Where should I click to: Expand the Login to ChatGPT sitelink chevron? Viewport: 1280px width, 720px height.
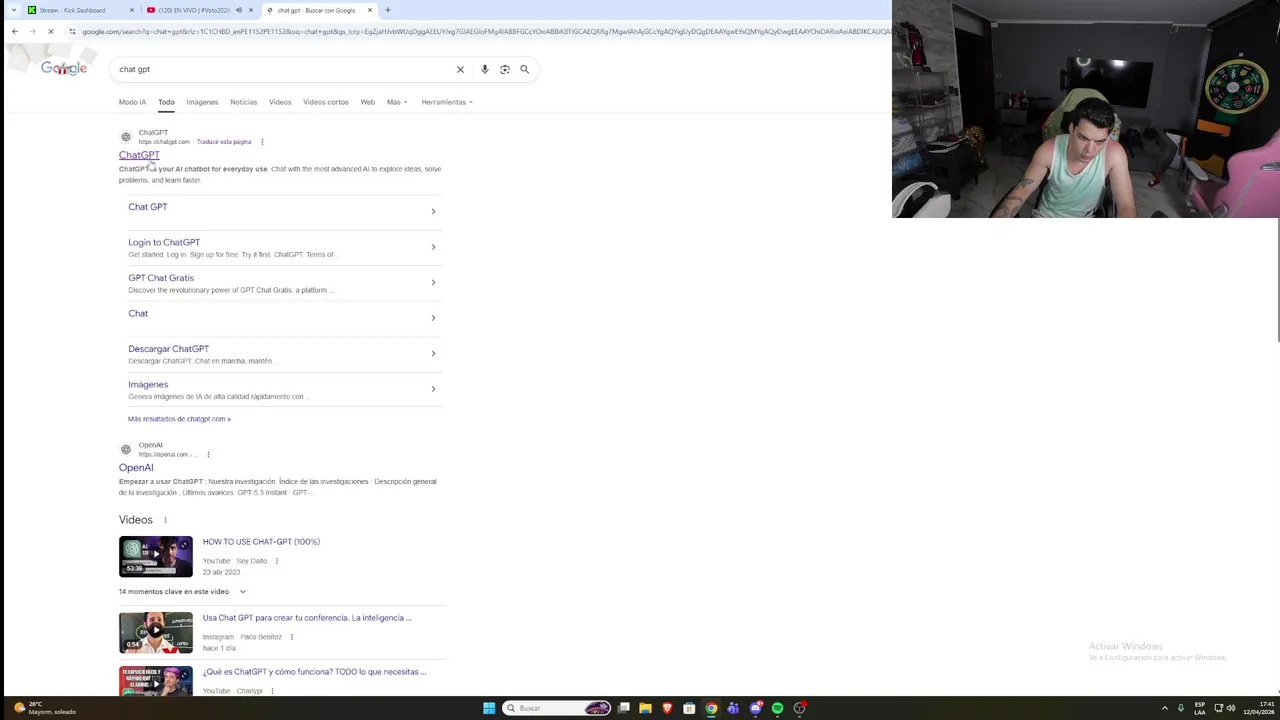click(433, 247)
